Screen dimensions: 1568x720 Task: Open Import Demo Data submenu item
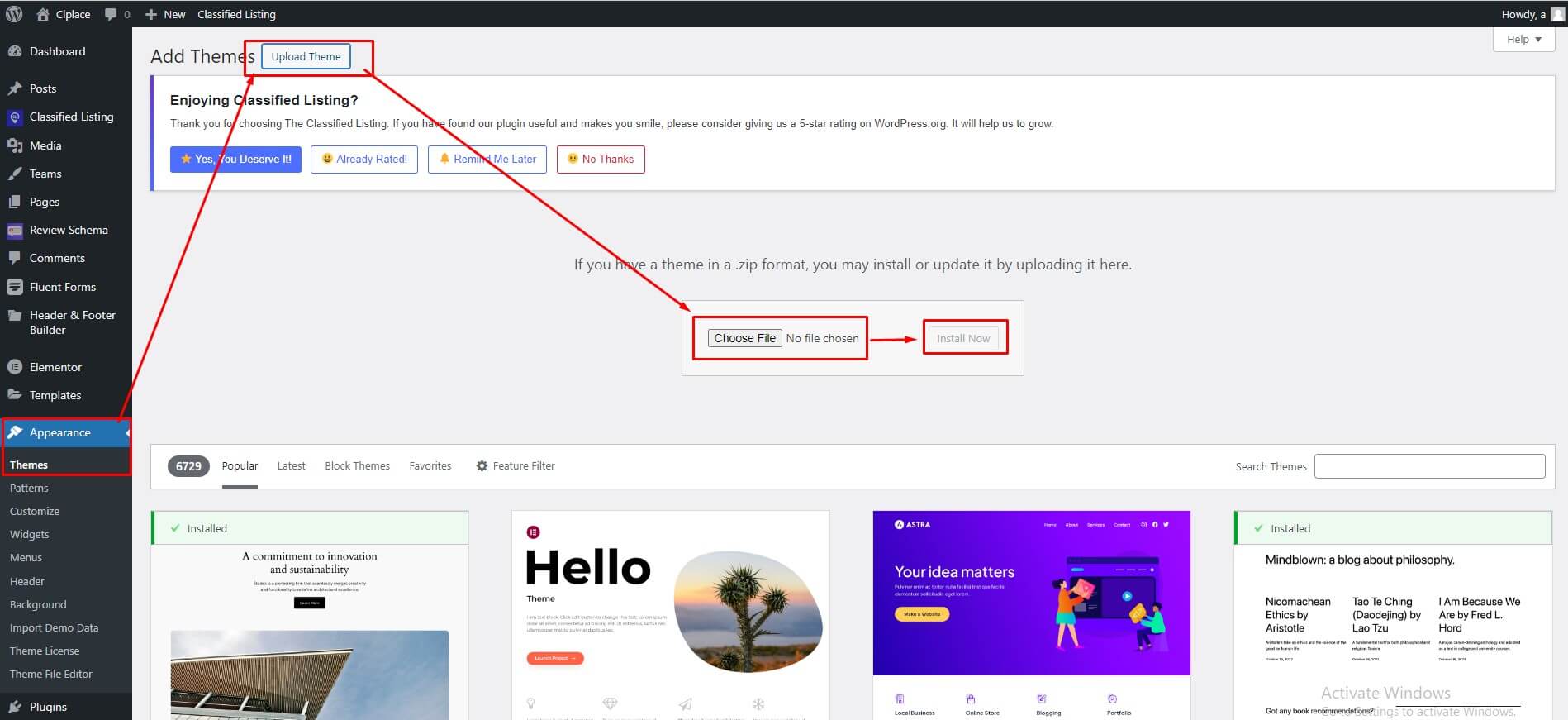click(54, 627)
